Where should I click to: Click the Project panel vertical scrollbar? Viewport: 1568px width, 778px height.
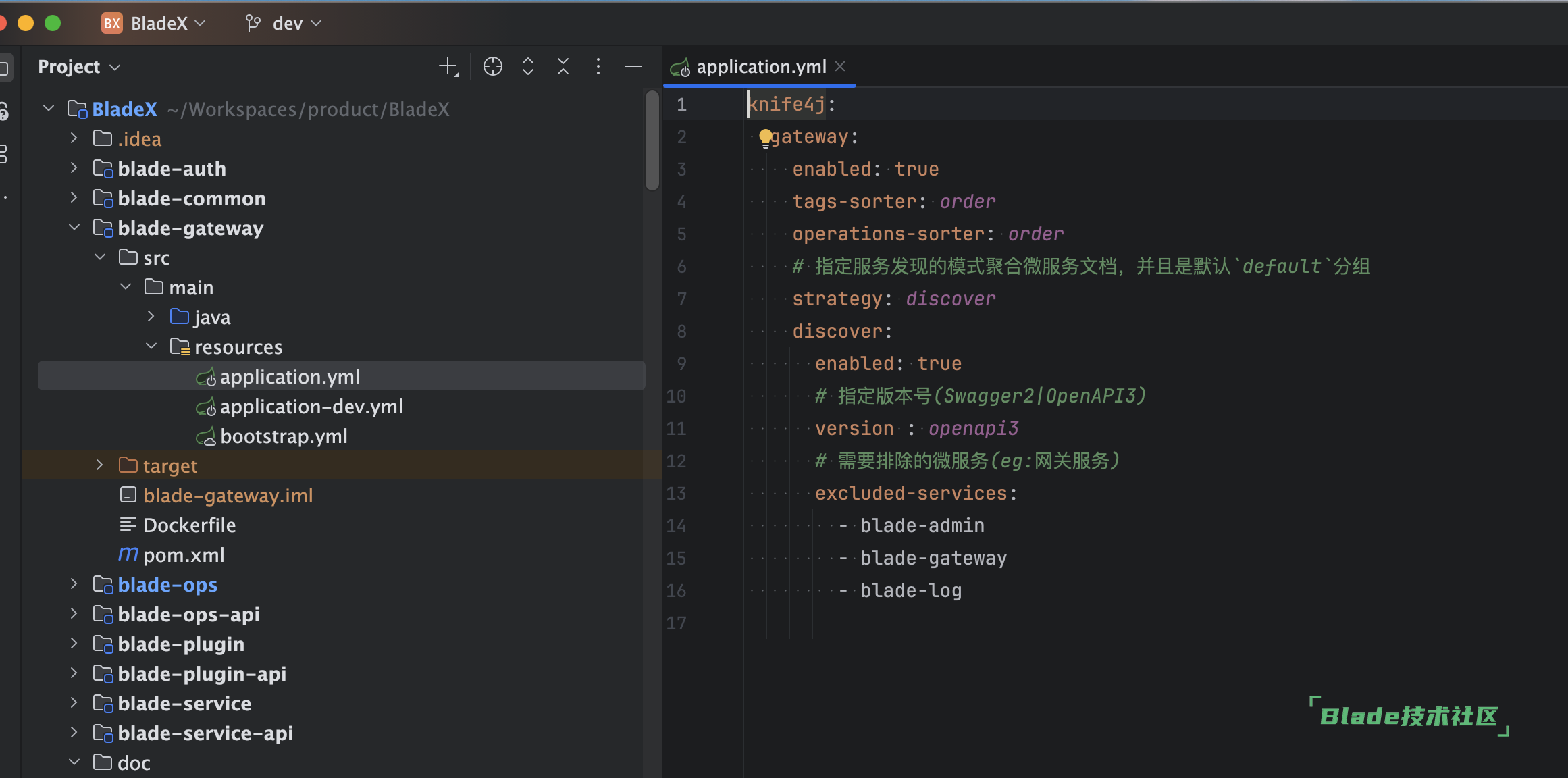[x=652, y=140]
